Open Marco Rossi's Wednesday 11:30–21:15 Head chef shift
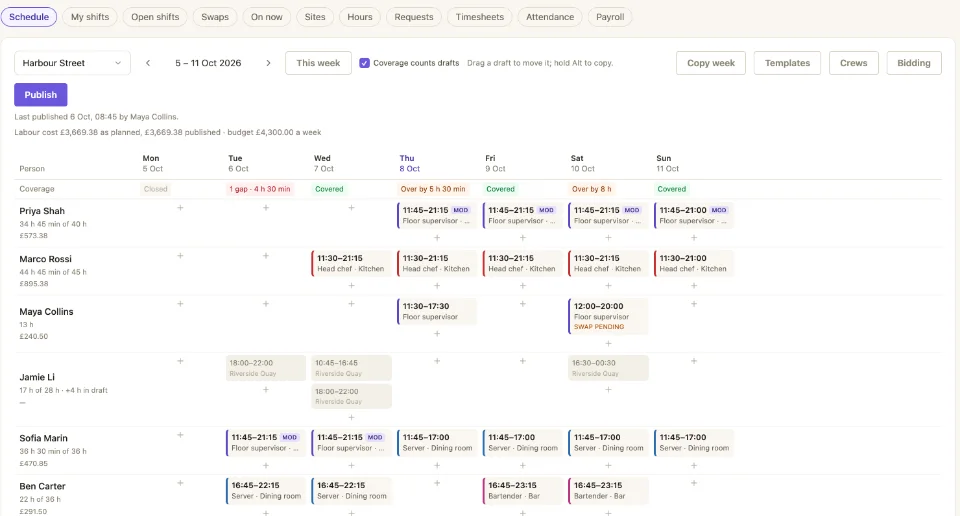This screenshot has height=516, width=960. [x=351, y=263]
